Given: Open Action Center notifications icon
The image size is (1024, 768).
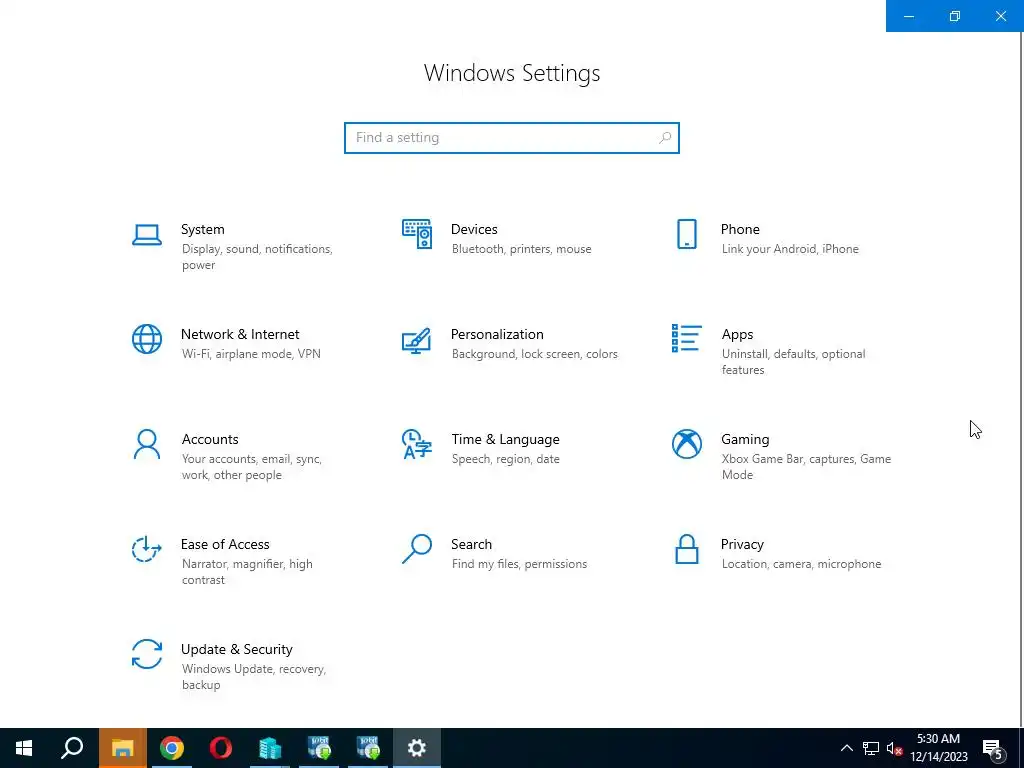Looking at the screenshot, I should click(x=994, y=748).
